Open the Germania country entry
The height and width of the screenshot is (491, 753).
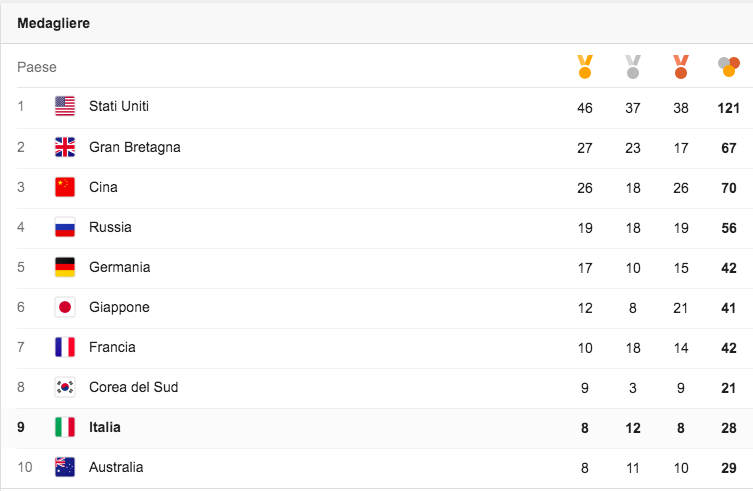click(120, 267)
